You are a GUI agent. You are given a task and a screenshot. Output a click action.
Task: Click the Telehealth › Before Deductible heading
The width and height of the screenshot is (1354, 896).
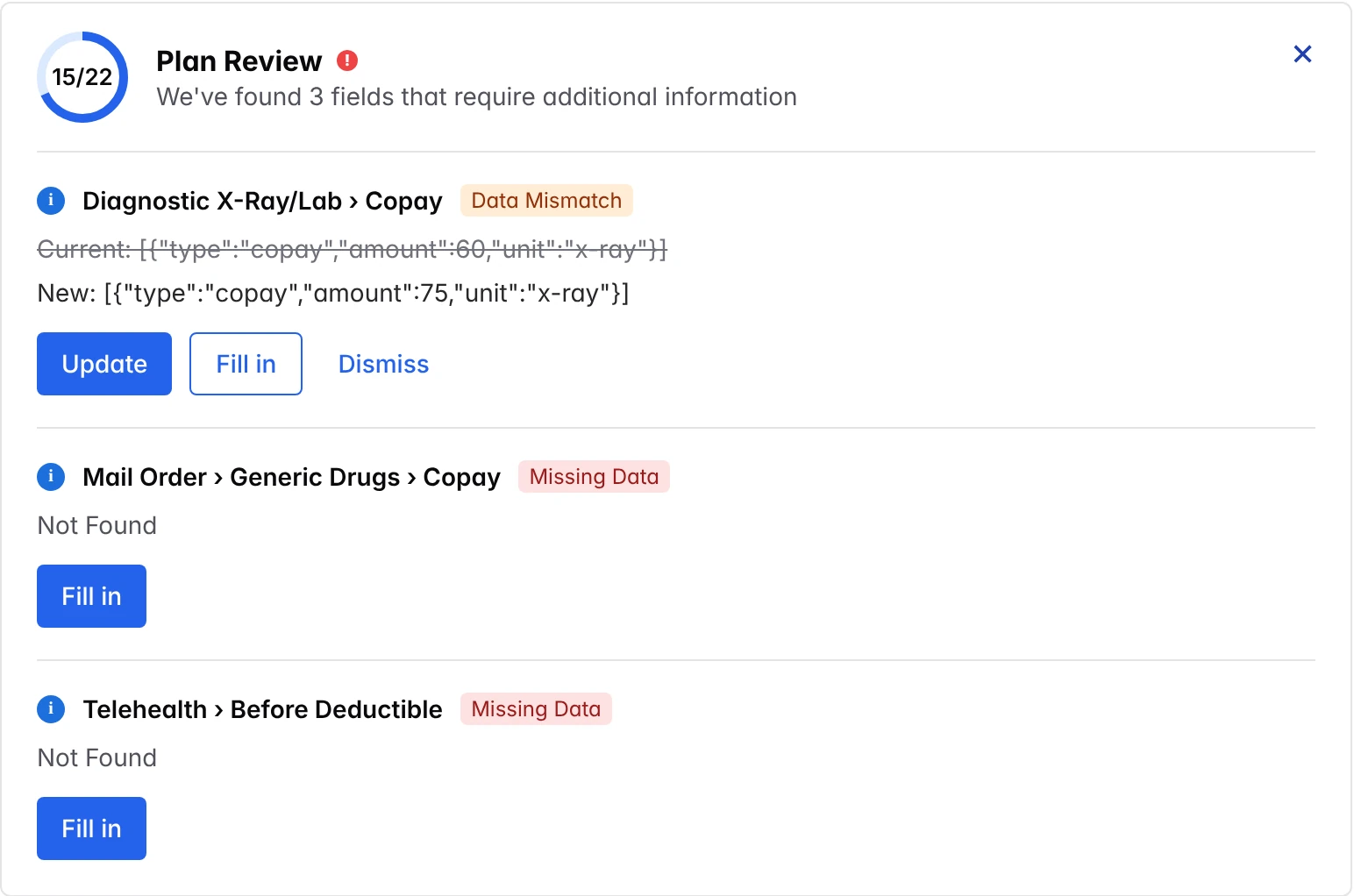(262, 709)
